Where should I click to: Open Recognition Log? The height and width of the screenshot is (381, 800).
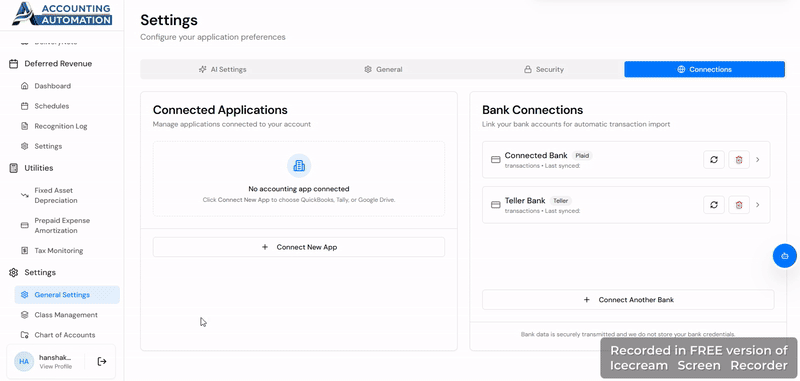tap(61, 126)
